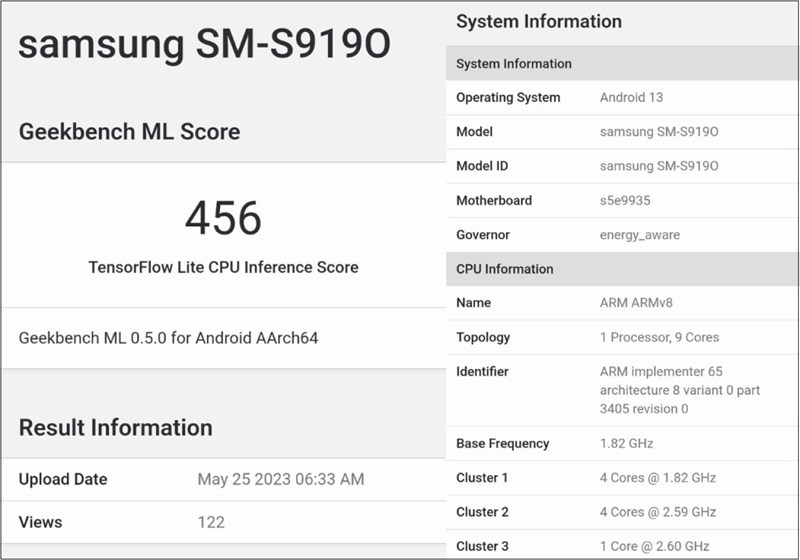Image resolution: width=800 pixels, height=560 pixels.
Task: Select 'Geekbench ML 0.5.0 for Android AArch64' text
Action: tap(168, 338)
